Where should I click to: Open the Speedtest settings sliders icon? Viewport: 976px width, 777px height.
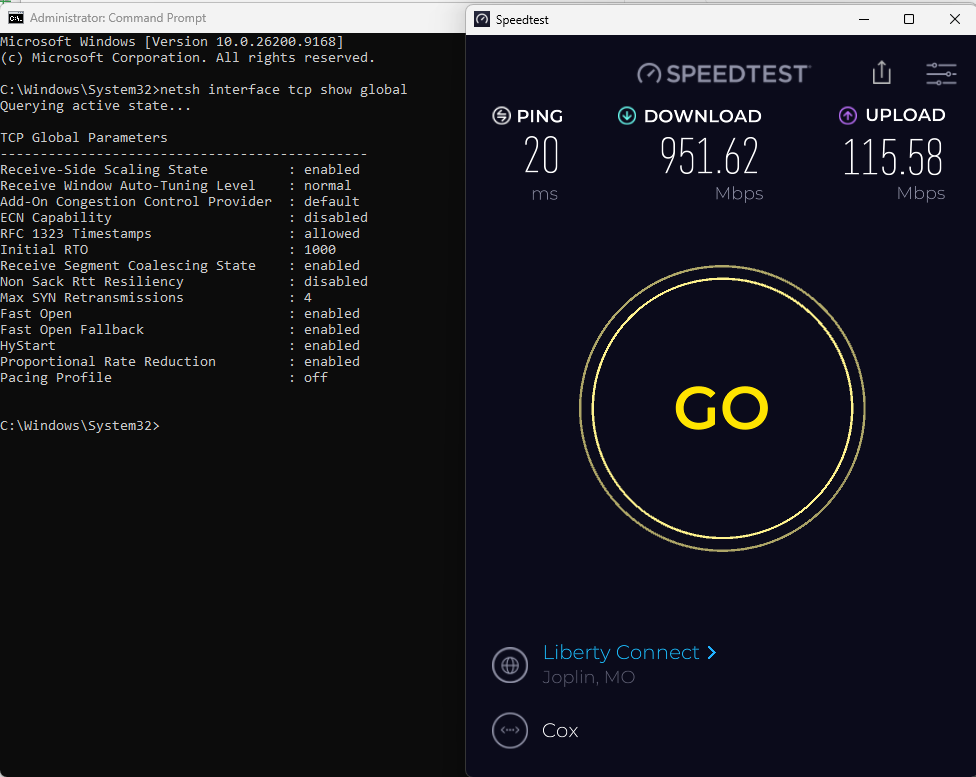[x=941, y=73]
